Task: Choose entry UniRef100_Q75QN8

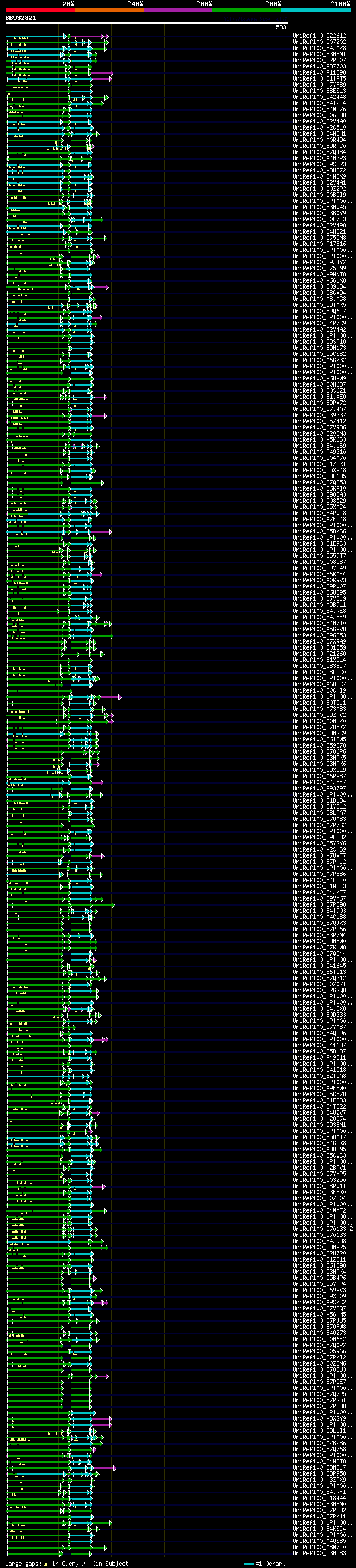Action: point(319,238)
